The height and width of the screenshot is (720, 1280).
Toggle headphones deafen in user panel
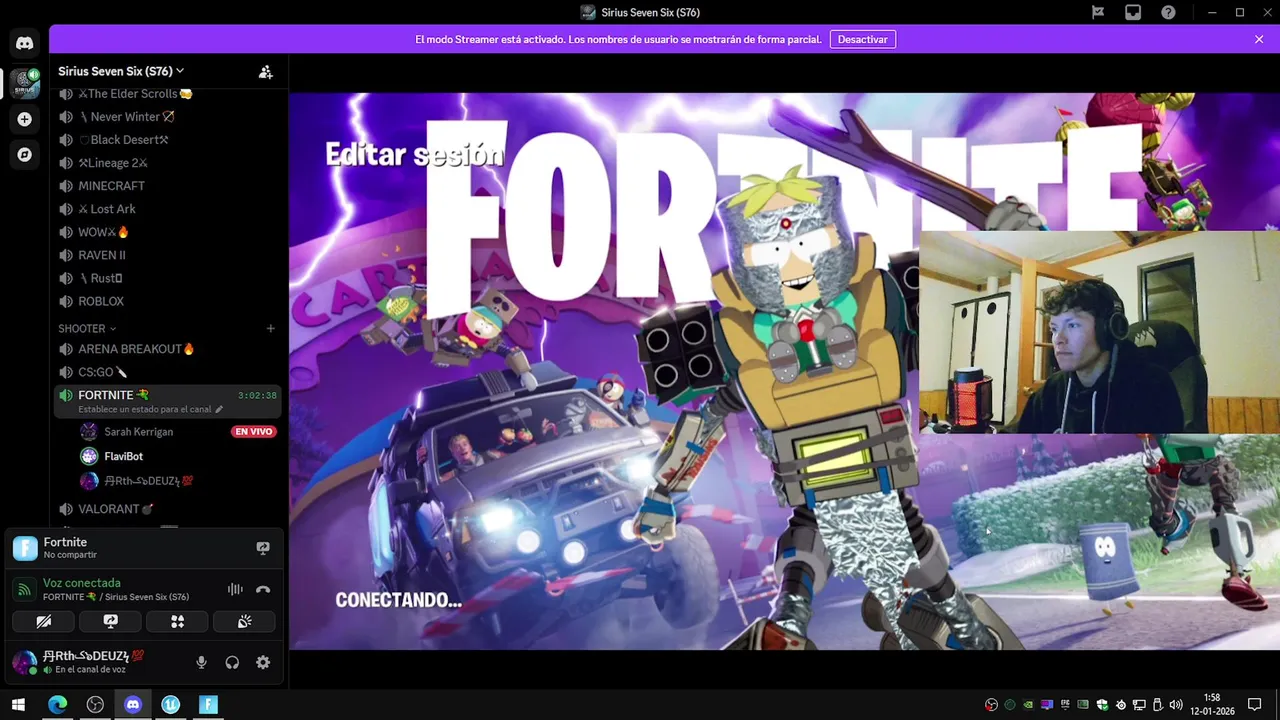tap(232, 662)
